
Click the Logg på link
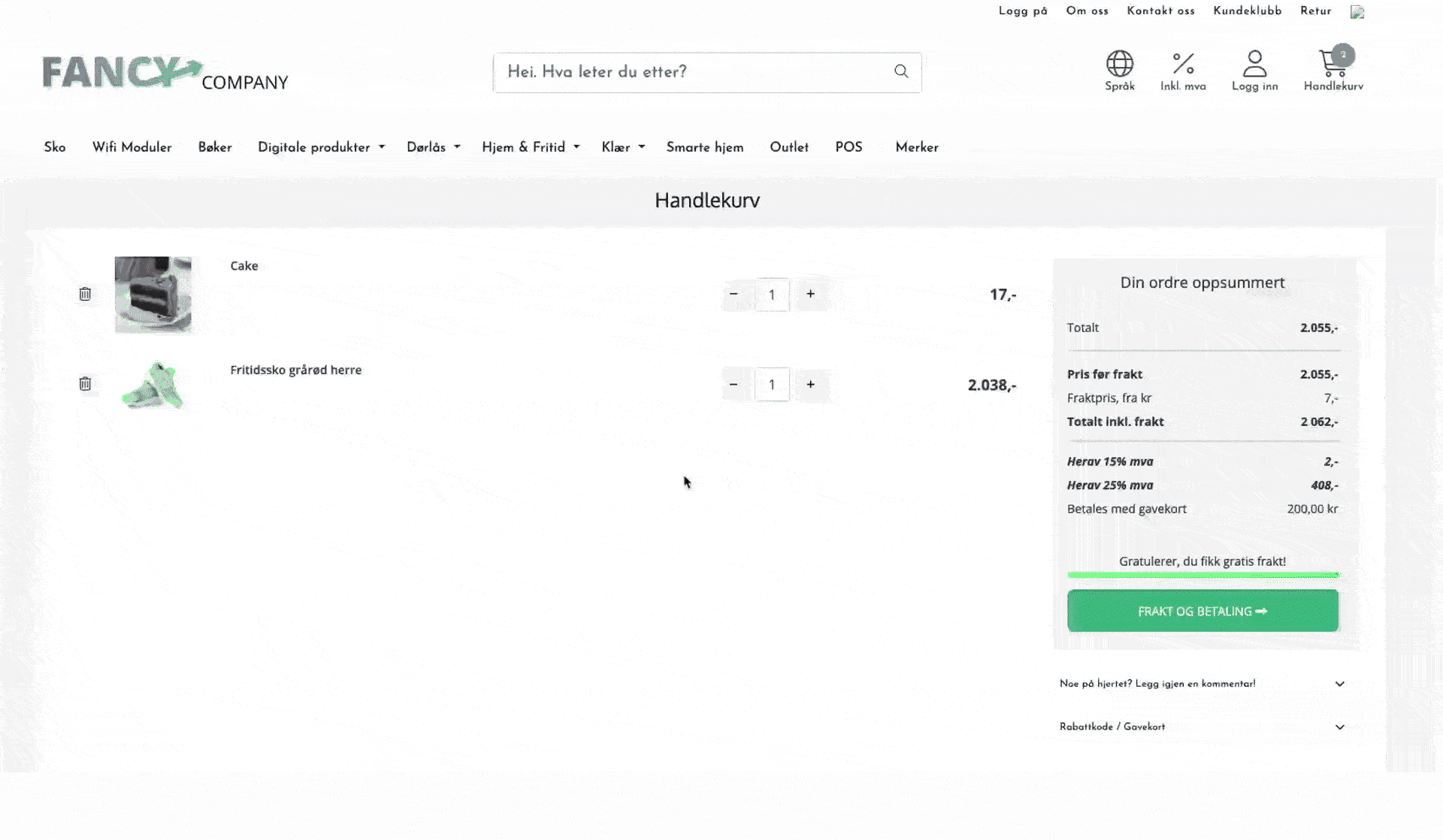point(1023,11)
